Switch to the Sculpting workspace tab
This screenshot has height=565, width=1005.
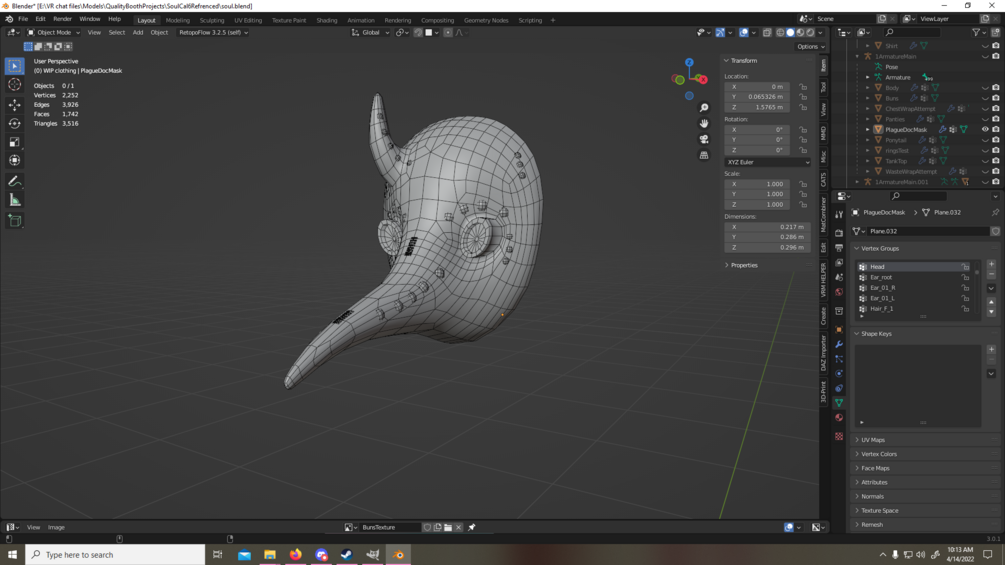click(x=212, y=20)
